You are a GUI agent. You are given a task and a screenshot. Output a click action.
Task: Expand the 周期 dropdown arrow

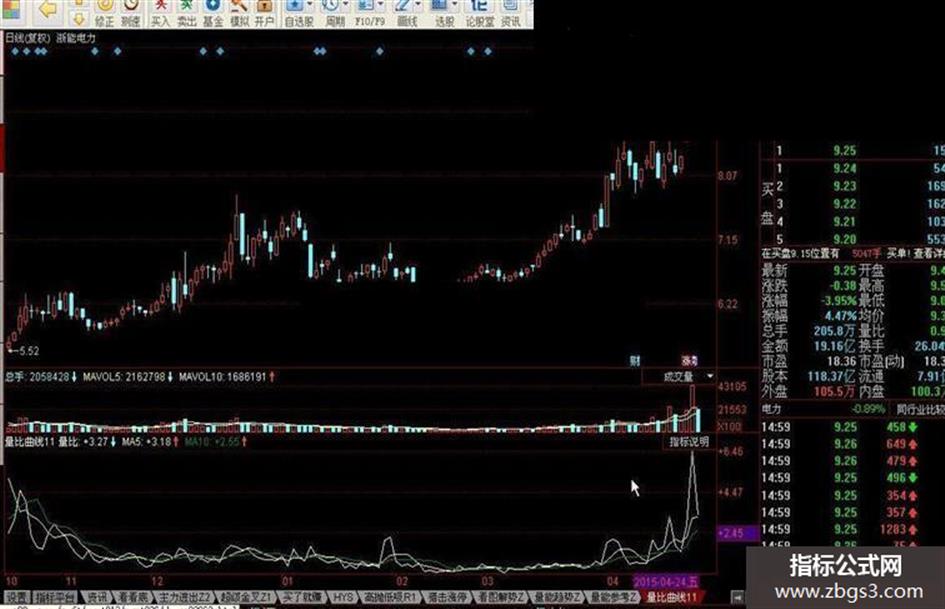tap(347, 5)
